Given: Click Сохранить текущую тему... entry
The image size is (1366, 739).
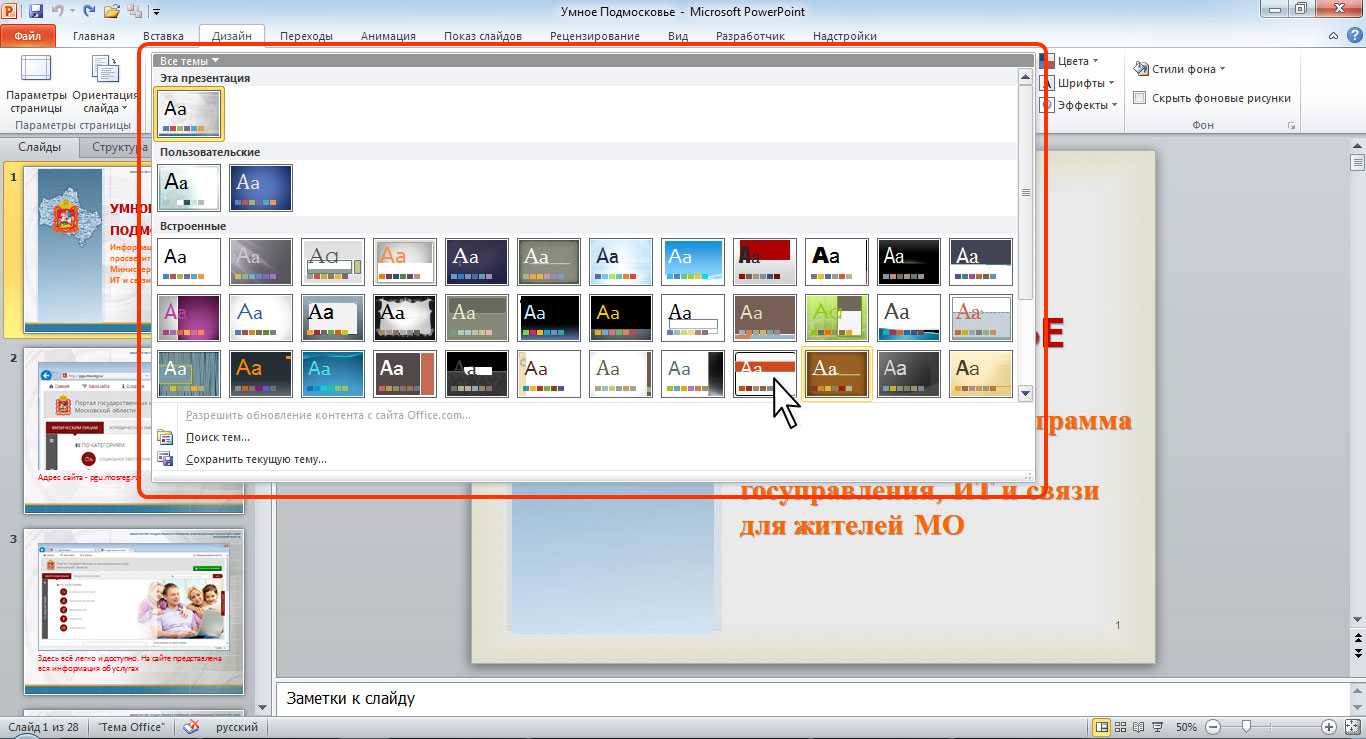Looking at the screenshot, I should pos(256,459).
